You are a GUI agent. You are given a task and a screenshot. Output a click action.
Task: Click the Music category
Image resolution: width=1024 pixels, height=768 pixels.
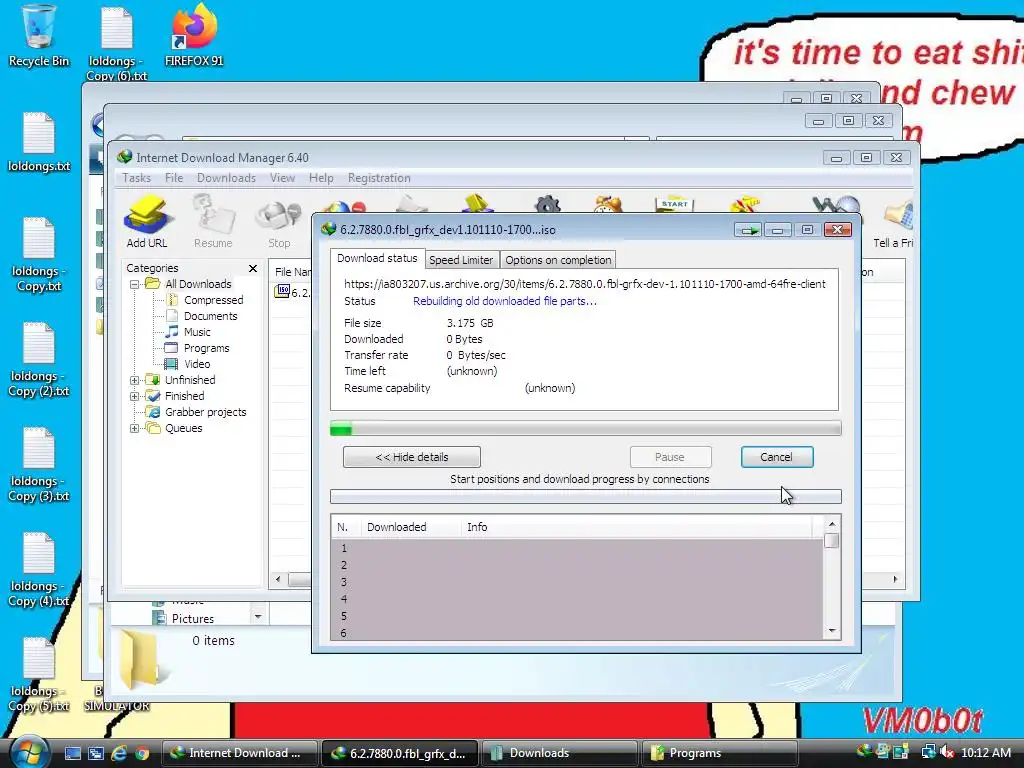(197, 332)
